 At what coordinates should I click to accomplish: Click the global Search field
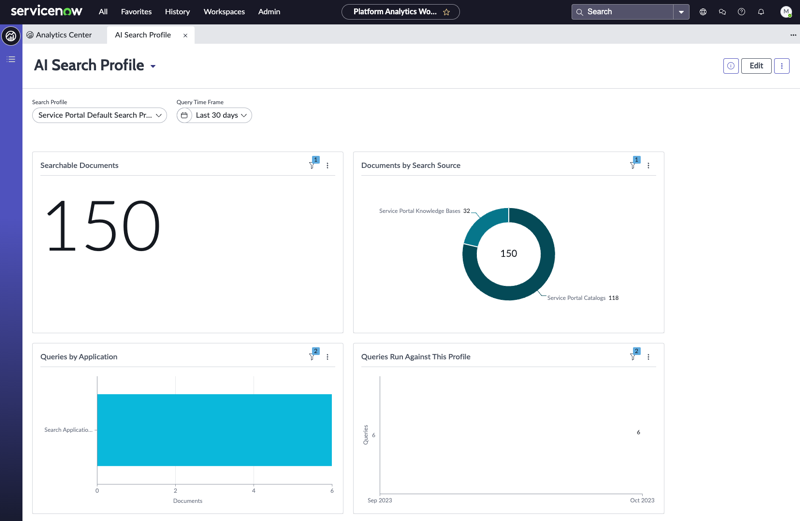click(x=622, y=12)
